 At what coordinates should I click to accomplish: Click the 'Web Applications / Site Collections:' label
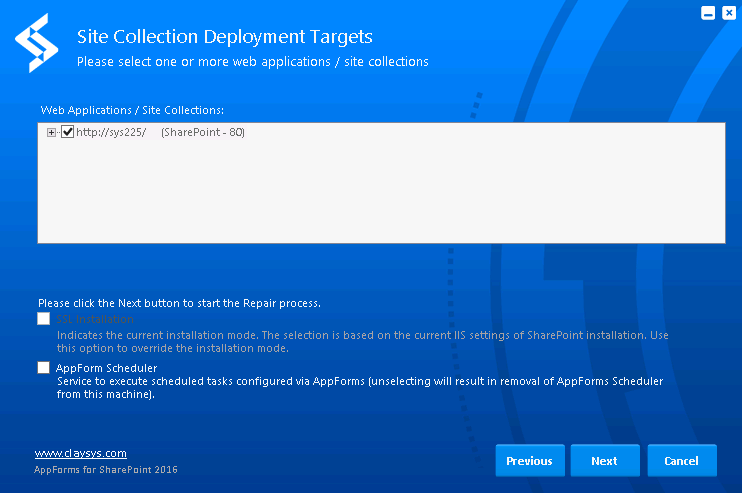pos(132,110)
